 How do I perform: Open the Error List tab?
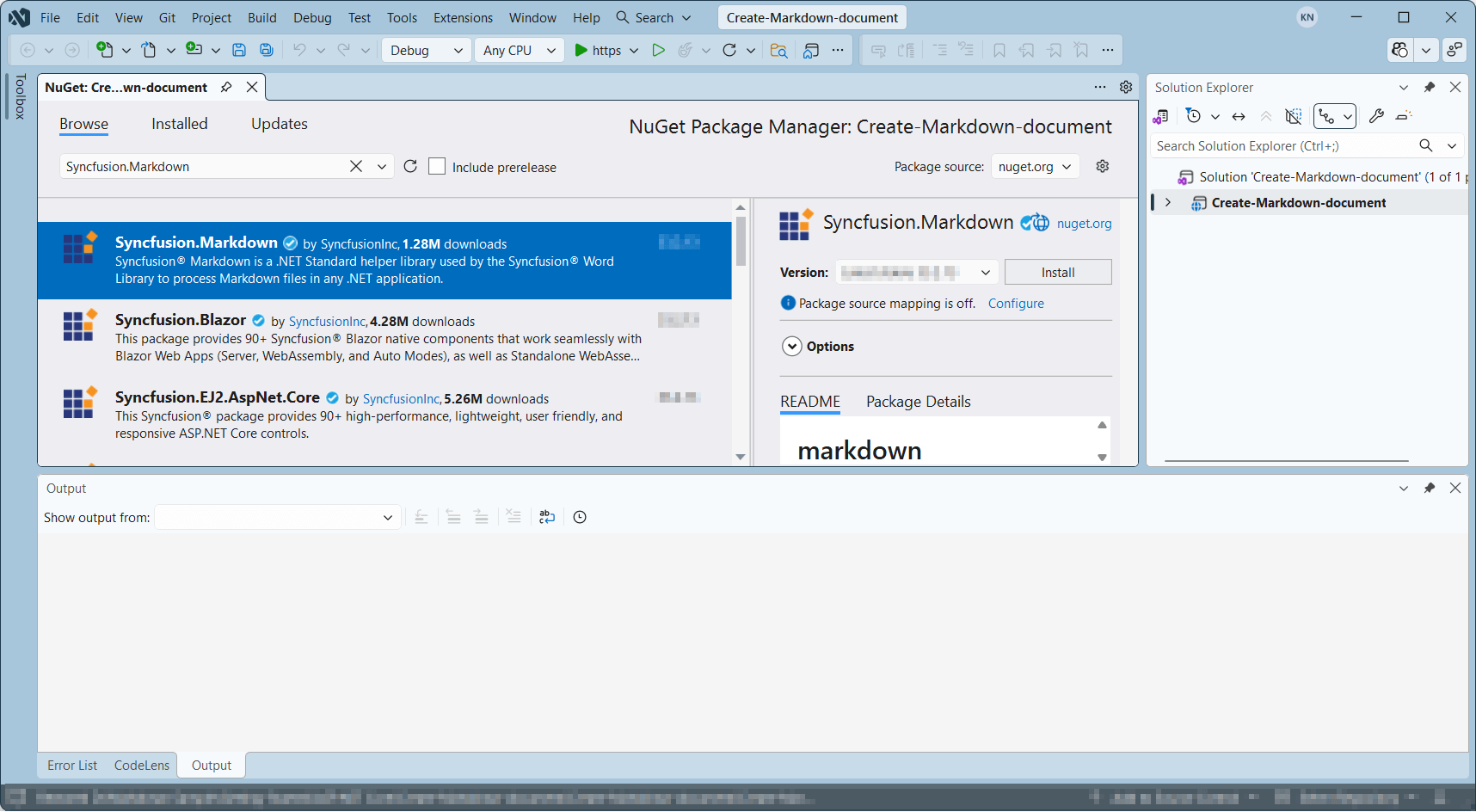72,765
